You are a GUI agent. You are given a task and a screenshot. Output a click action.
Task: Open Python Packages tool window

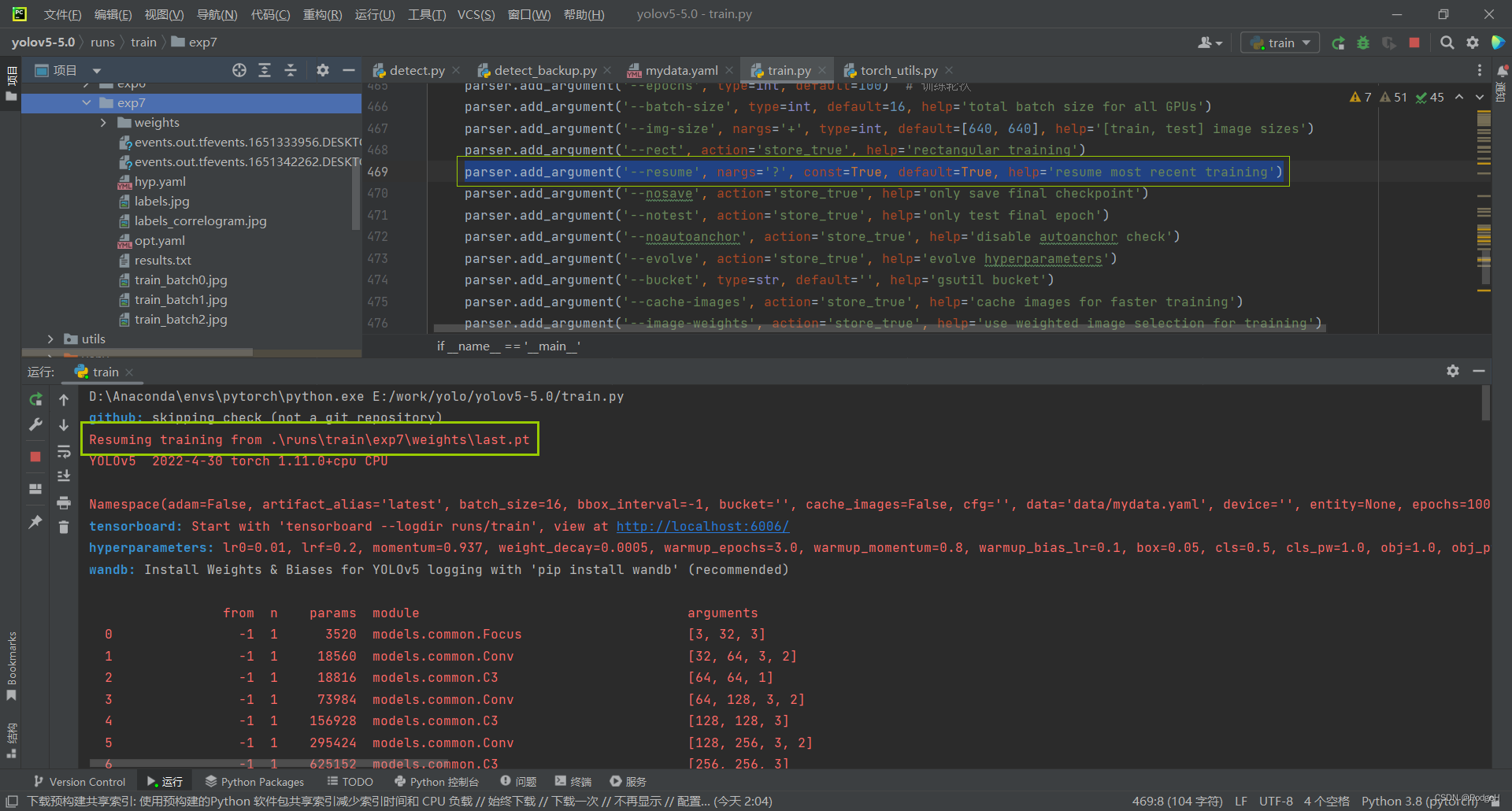254,781
